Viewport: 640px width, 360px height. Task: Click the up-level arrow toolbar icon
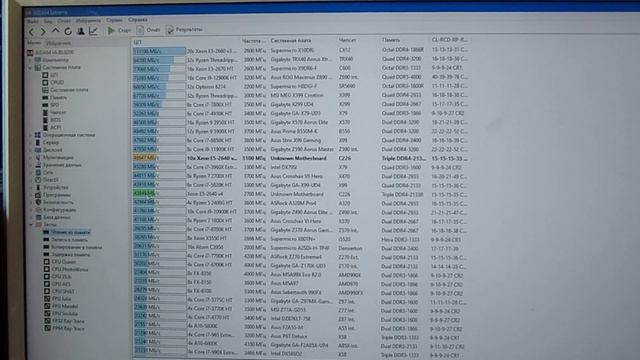coord(56,31)
